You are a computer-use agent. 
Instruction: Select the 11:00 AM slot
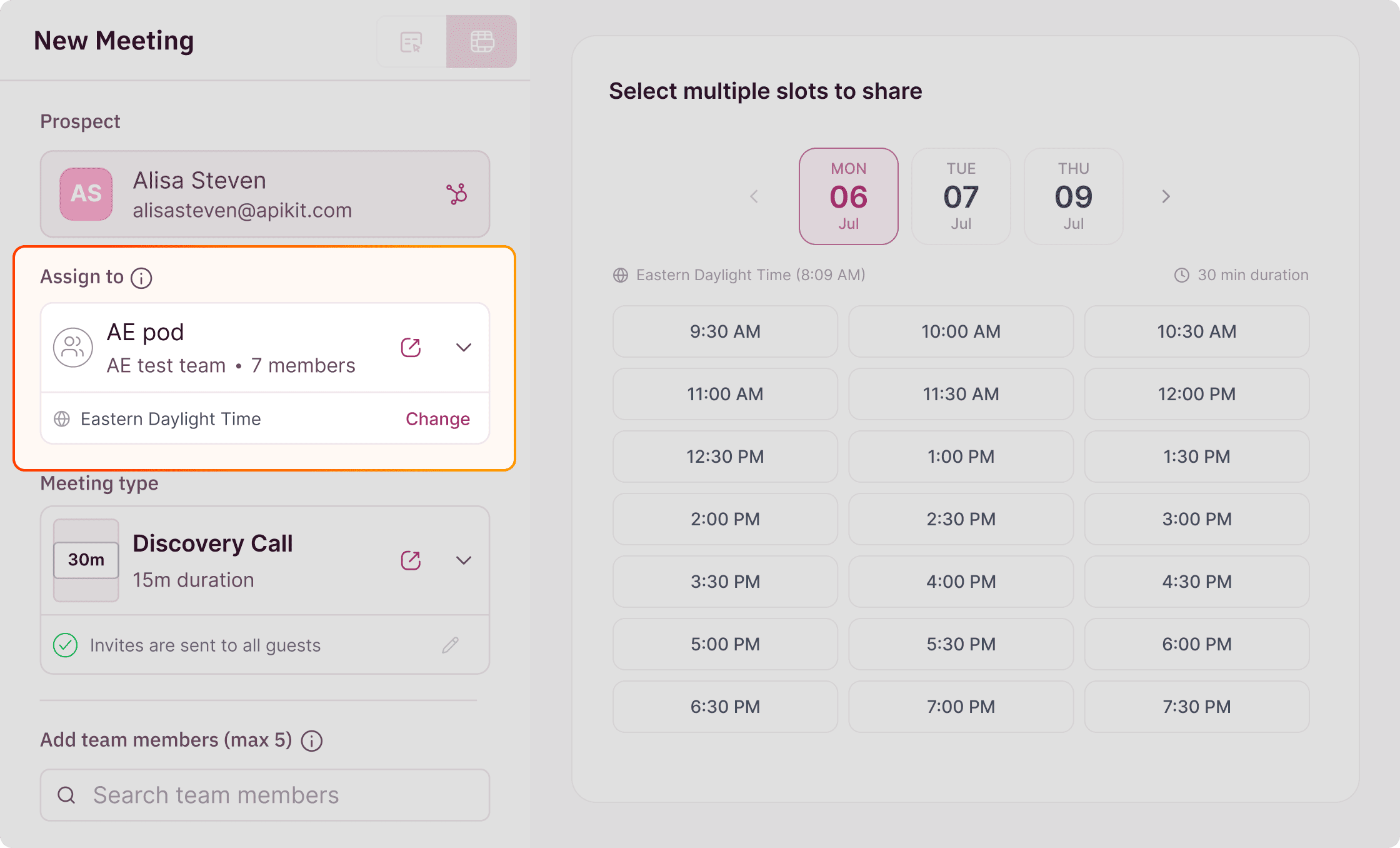[725, 394]
